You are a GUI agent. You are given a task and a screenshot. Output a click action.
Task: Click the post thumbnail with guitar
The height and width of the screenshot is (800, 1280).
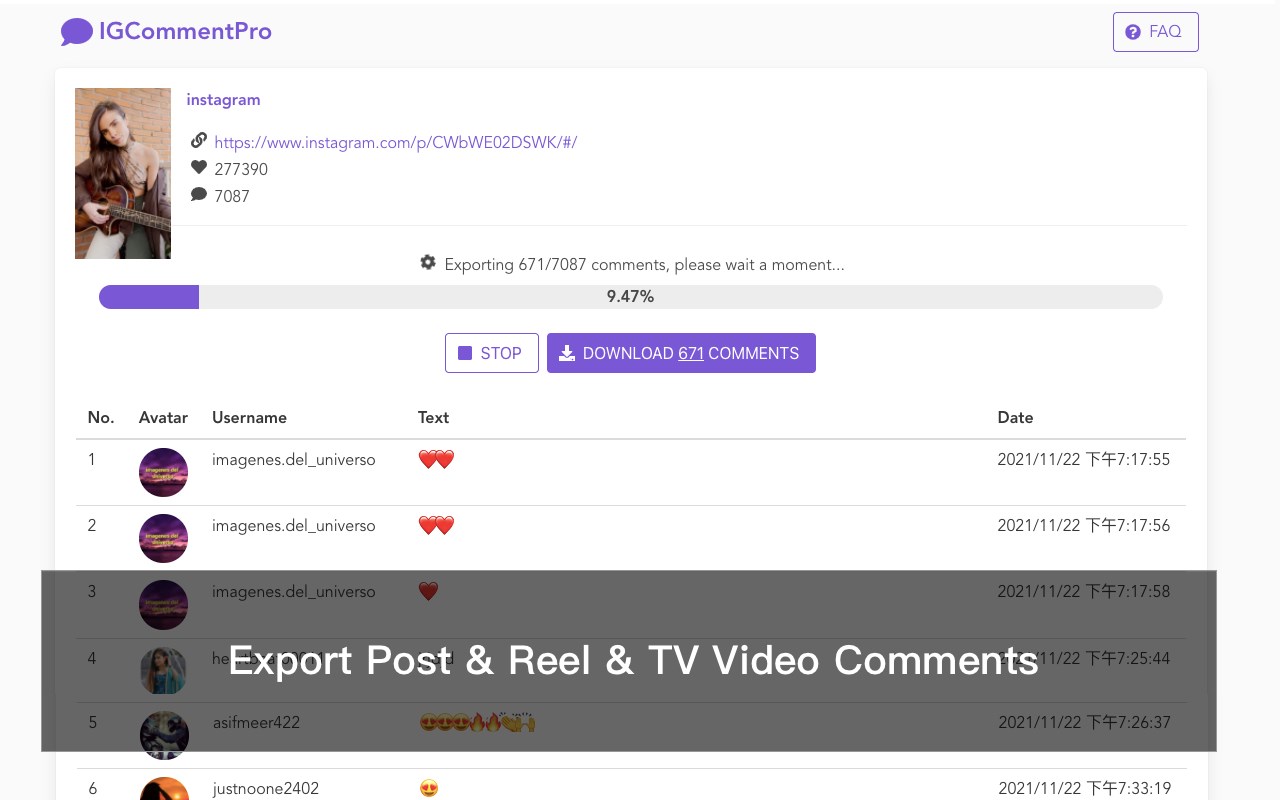123,173
